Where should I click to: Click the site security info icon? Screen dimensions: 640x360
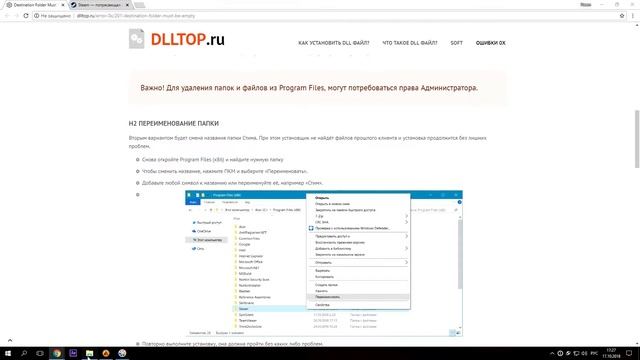(x=37, y=16)
